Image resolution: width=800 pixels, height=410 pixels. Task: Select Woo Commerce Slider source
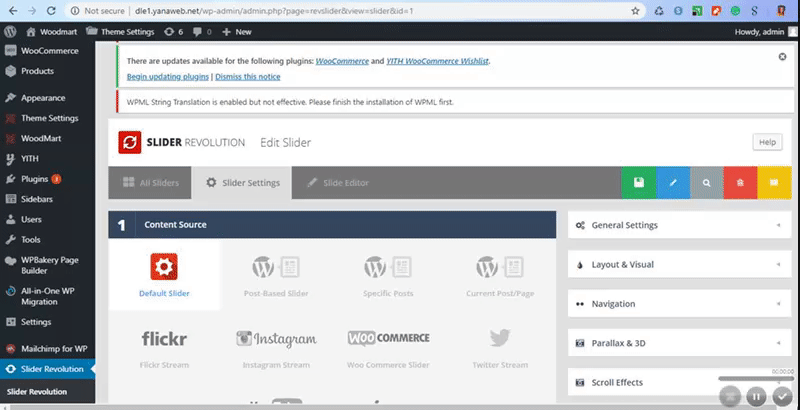tap(388, 348)
